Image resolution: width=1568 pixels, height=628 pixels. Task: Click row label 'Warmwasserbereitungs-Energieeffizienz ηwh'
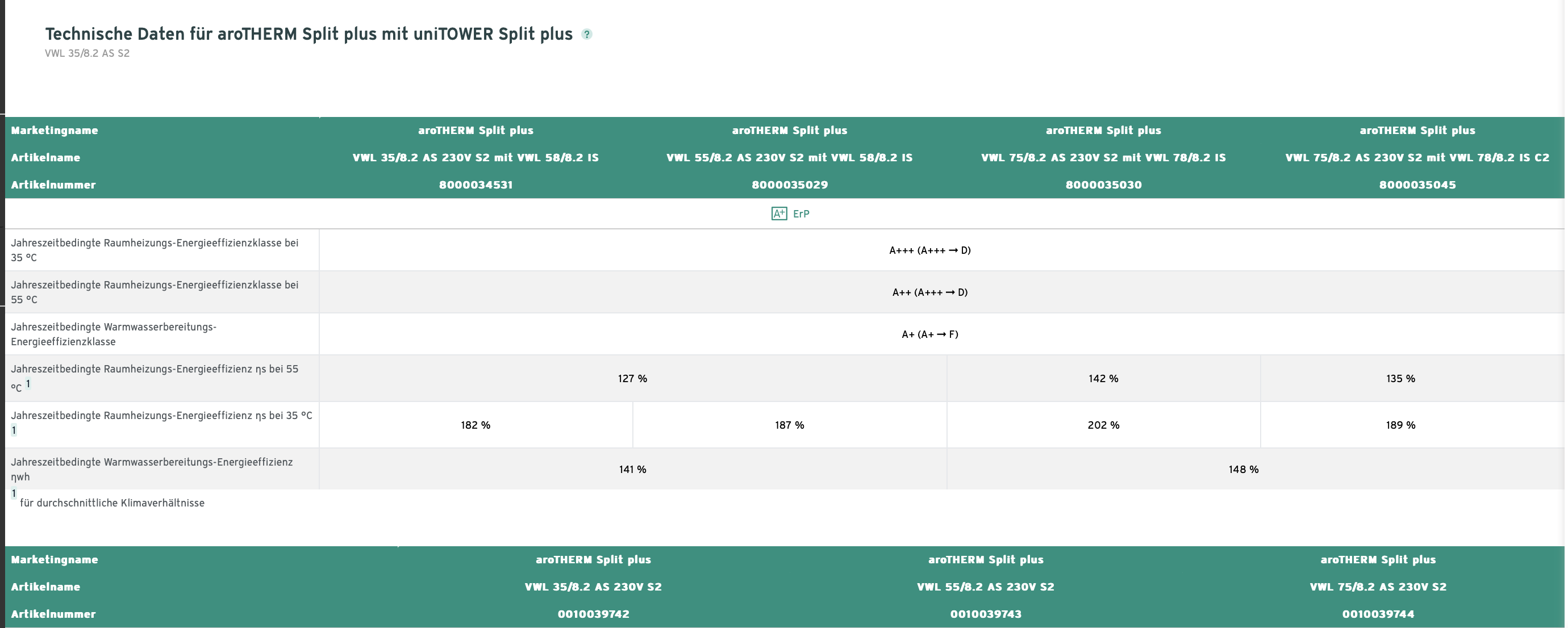coord(152,469)
